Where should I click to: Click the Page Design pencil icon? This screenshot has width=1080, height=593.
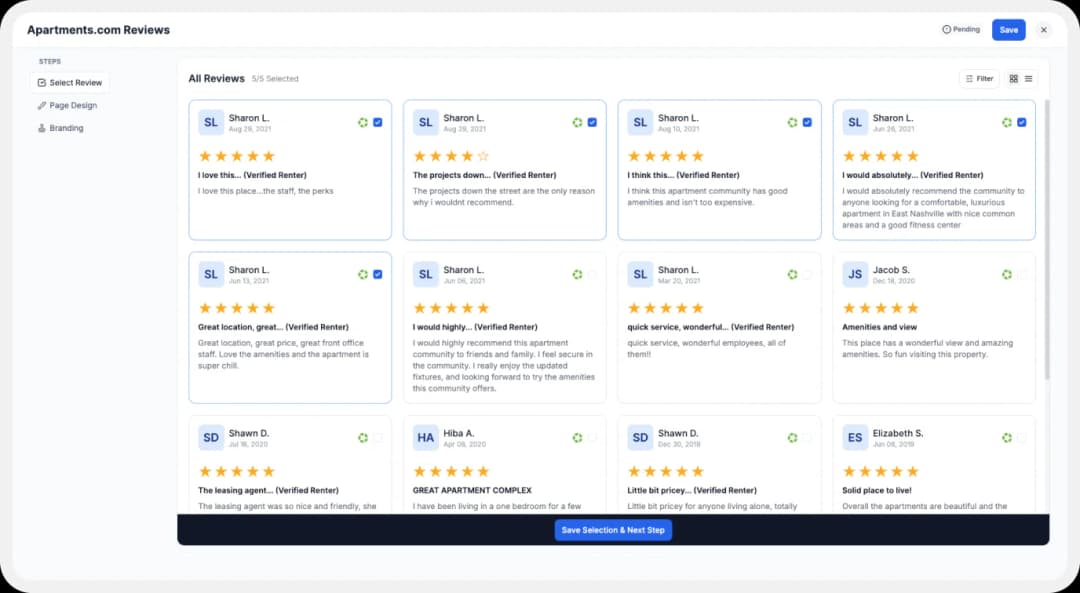(x=39, y=105)
